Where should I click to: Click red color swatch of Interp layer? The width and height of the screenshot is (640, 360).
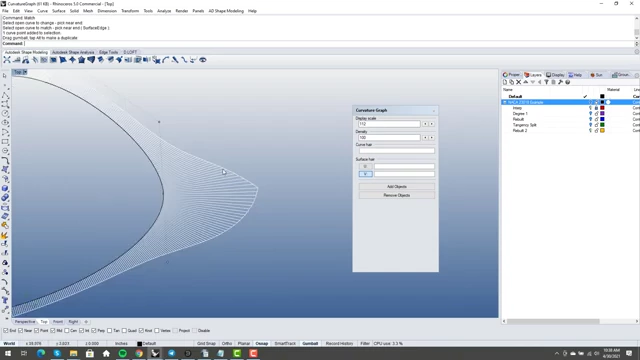click(602, 108)
